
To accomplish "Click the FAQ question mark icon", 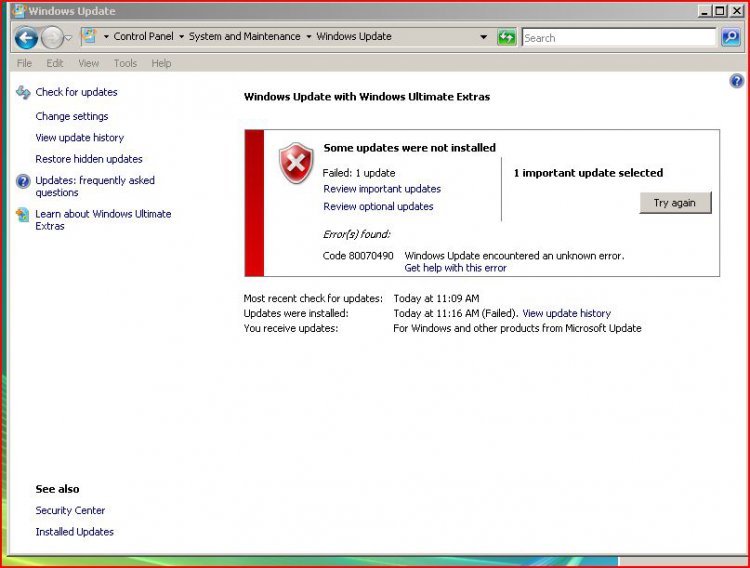I will click(x=23, y=181).
